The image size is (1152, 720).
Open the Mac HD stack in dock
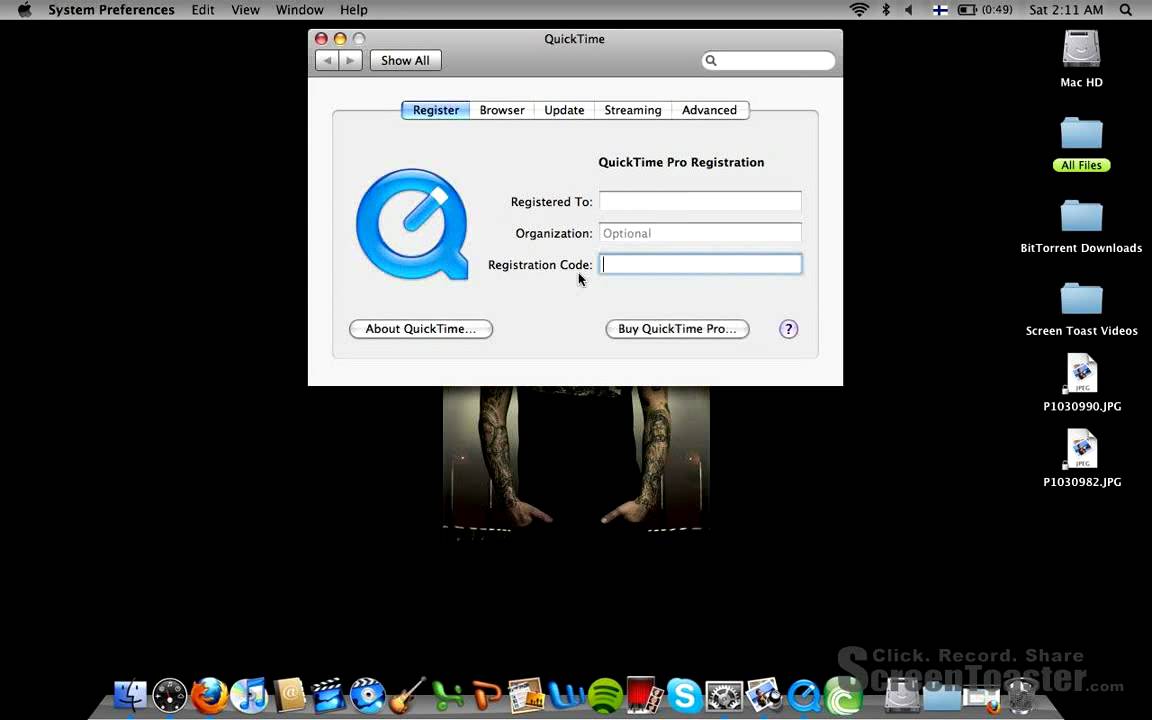pos(901,695)
